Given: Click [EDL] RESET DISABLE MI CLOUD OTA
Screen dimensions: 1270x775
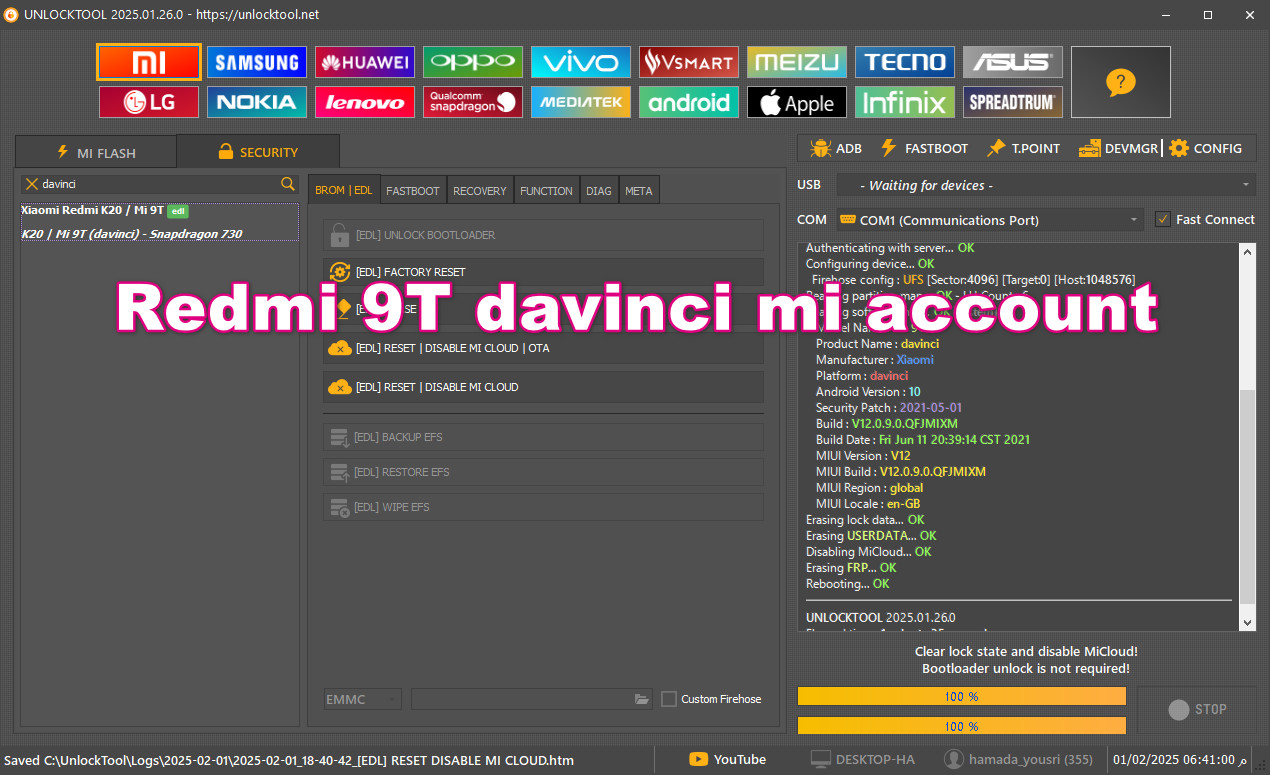Looking at the screenshot, I should point(543,348).
